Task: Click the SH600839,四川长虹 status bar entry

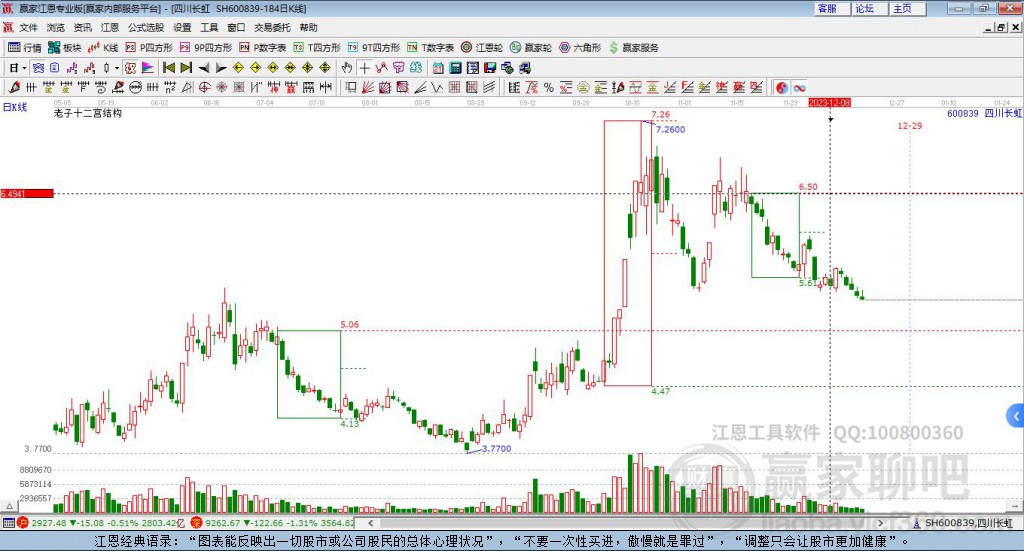Action: (x=963, y=523)
